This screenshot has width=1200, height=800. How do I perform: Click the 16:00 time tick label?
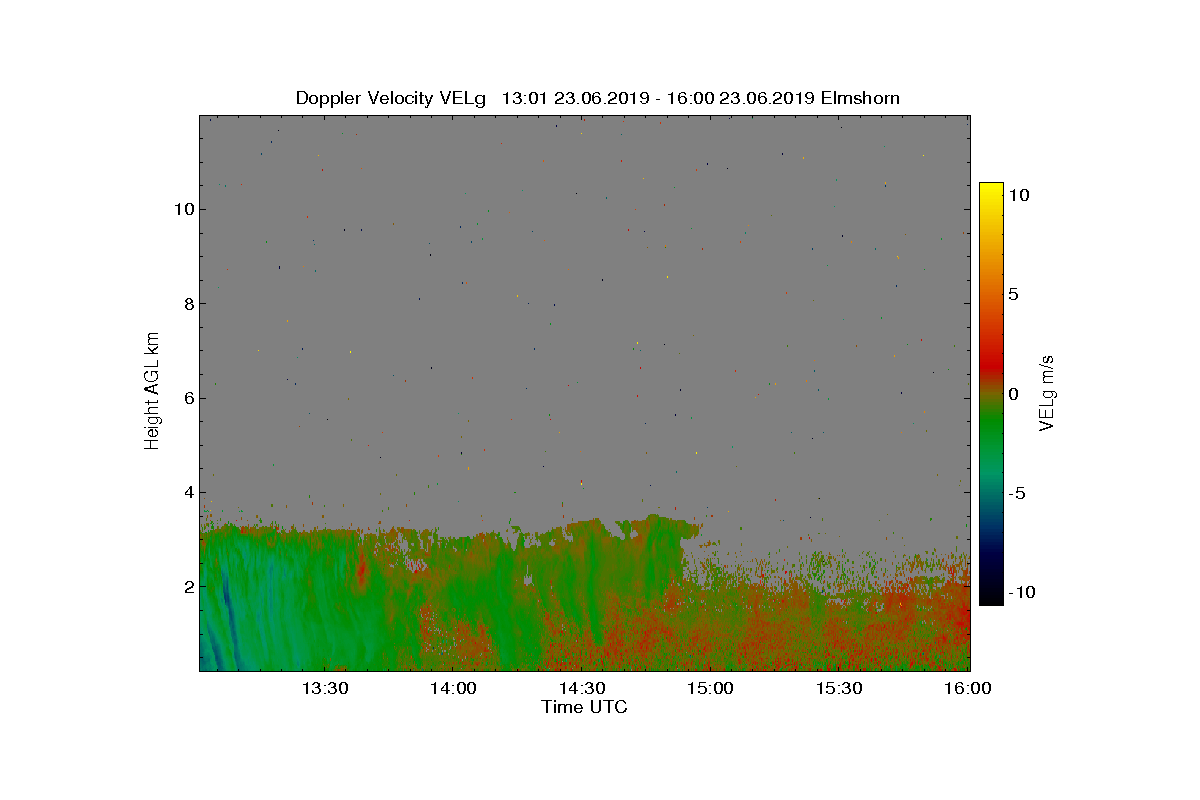pos(968,688)
